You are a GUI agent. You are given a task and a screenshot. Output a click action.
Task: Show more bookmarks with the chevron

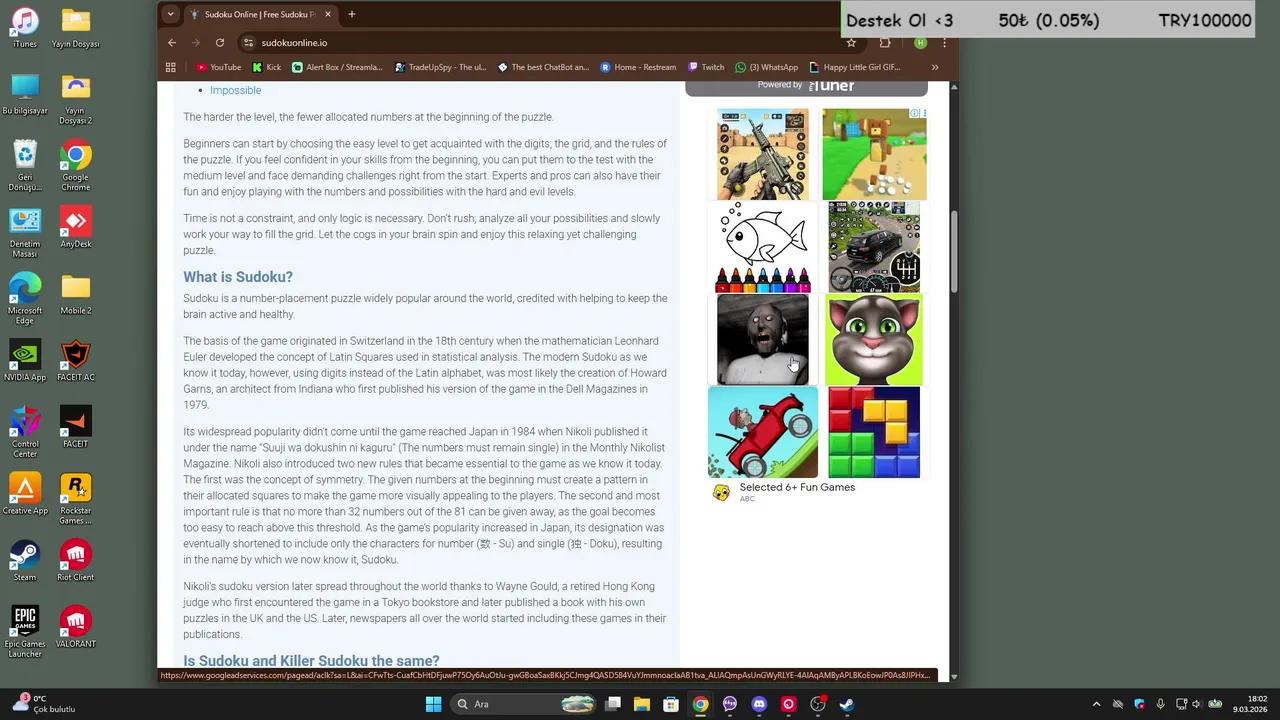pyautogui.click(x=935, y=67)
